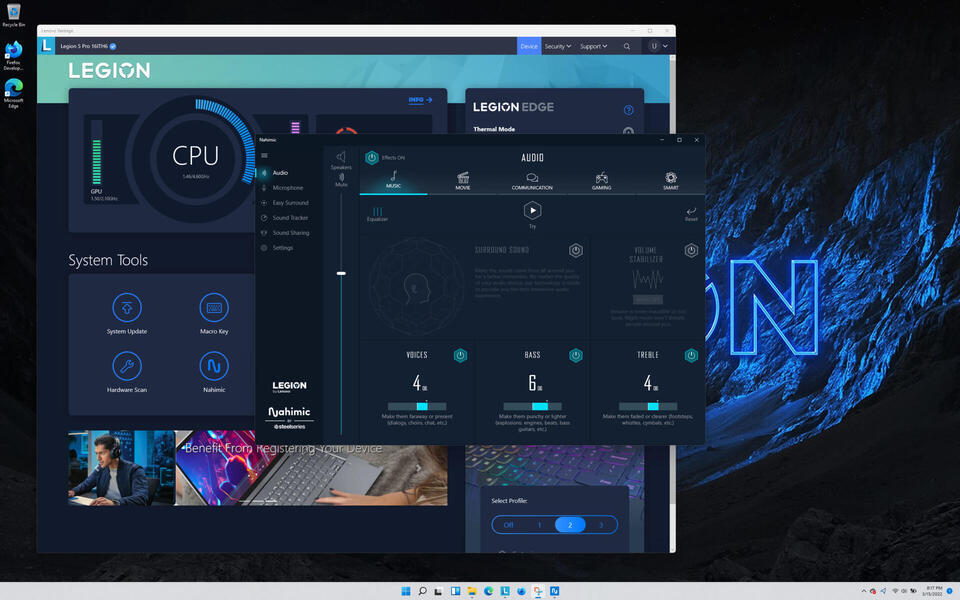Open File Explorer from the taskbar
This screenshot has width=960, height=600.
click(472, 591)
